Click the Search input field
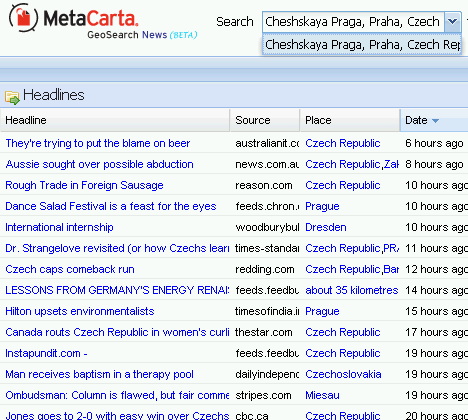This screenshot has width=468, height=420. point(353,22)
